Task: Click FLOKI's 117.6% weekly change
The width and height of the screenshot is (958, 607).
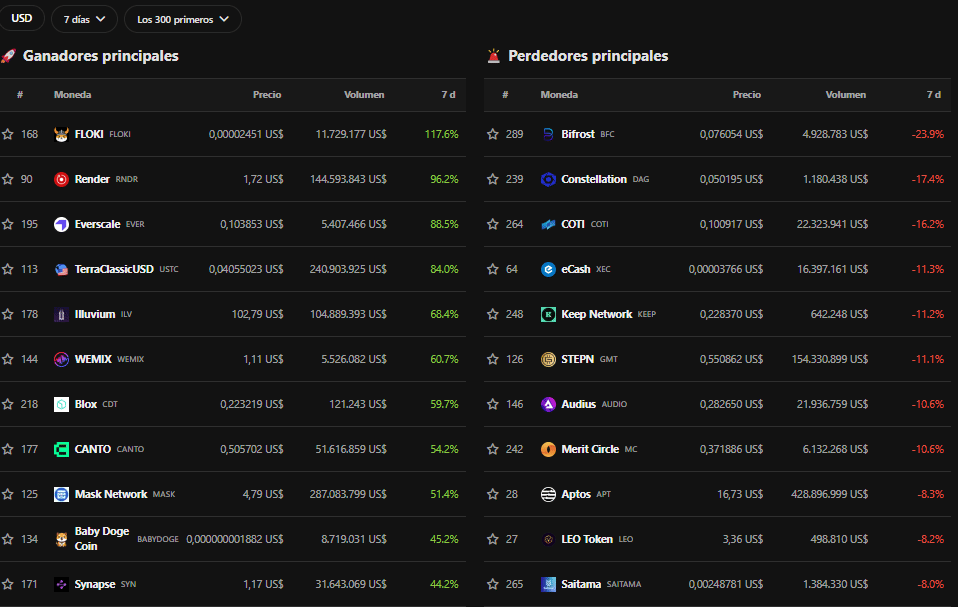Action: pos(442,134)
